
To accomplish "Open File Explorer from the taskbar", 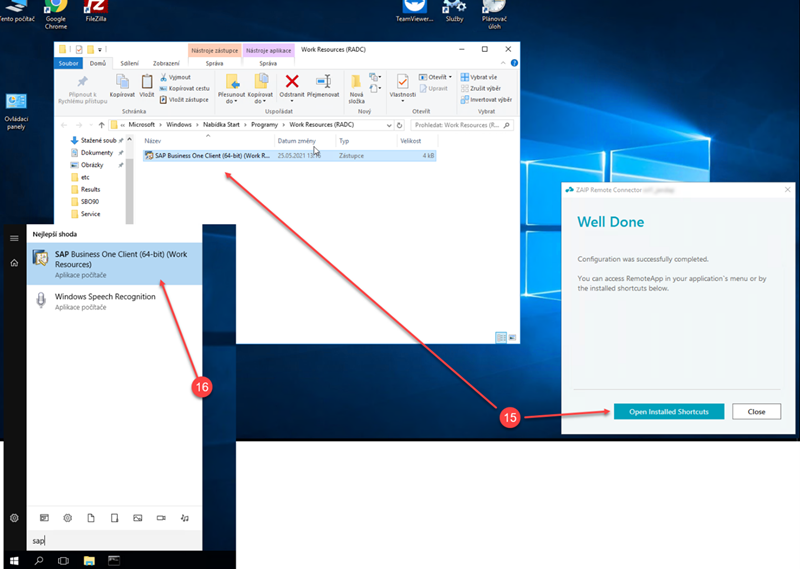I will pyautogui.click(x=89, y=560).
